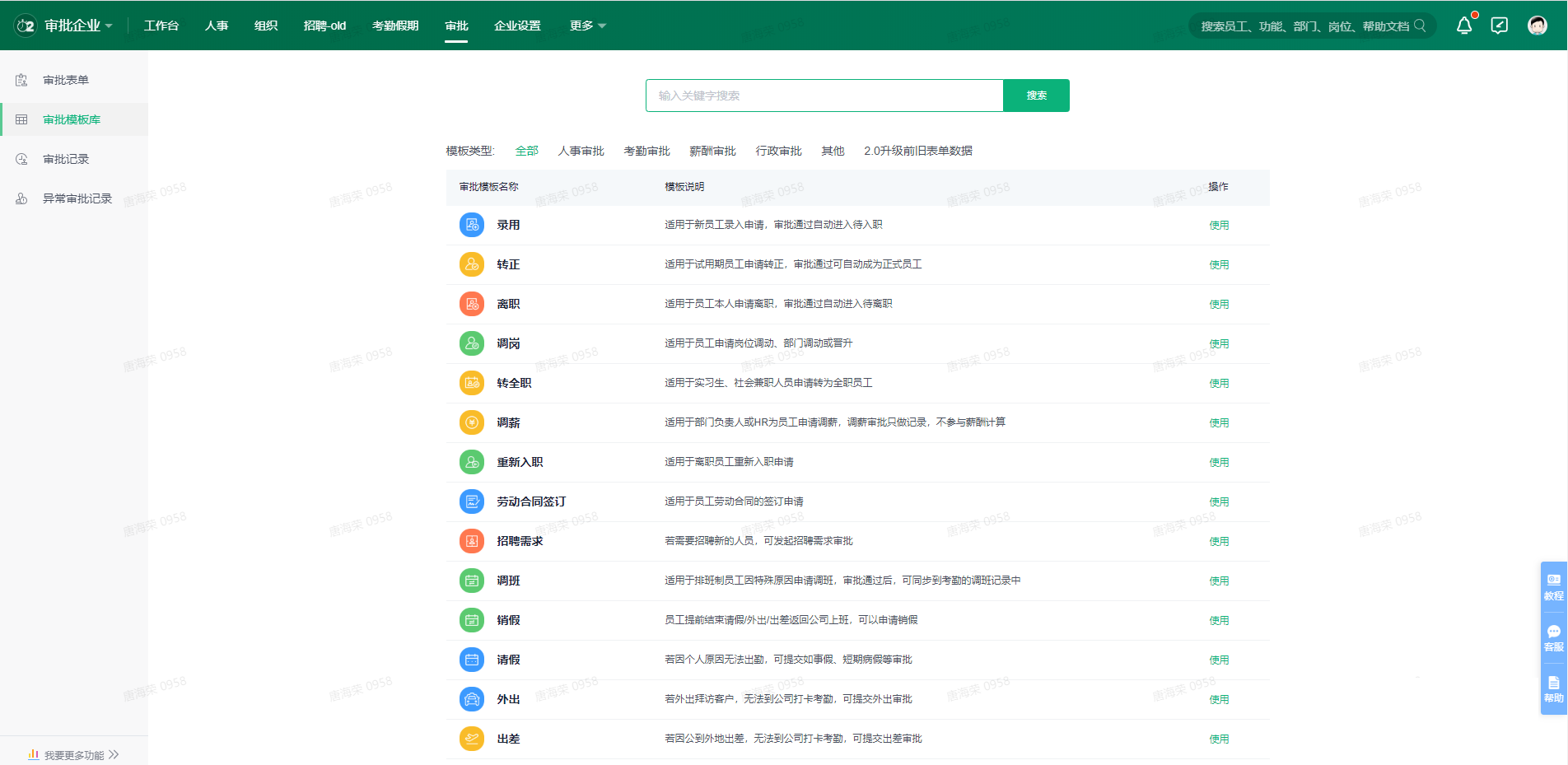Open the notification bell
Image resolution: width=1568 pixels, height=765 pixels.
1464,26
